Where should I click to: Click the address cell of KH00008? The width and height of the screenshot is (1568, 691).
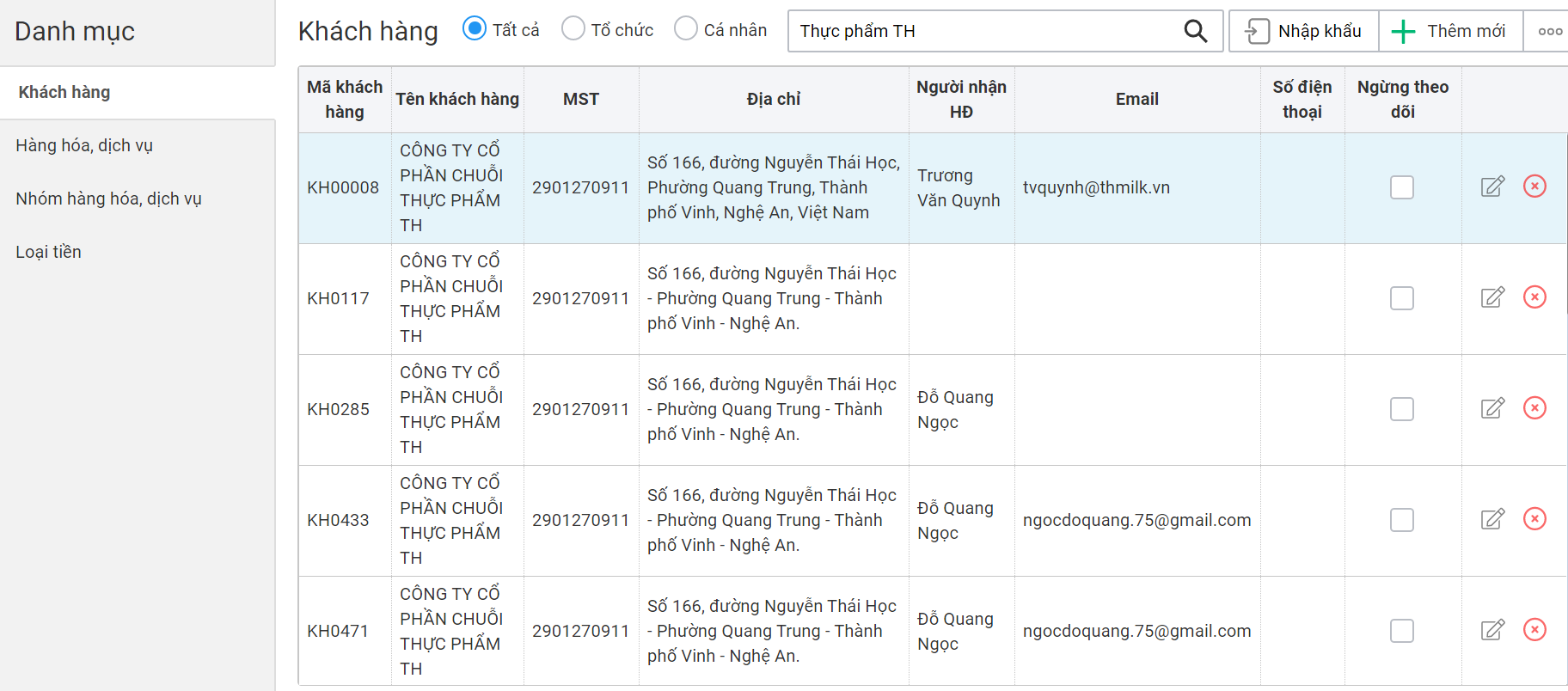[774, 187]
